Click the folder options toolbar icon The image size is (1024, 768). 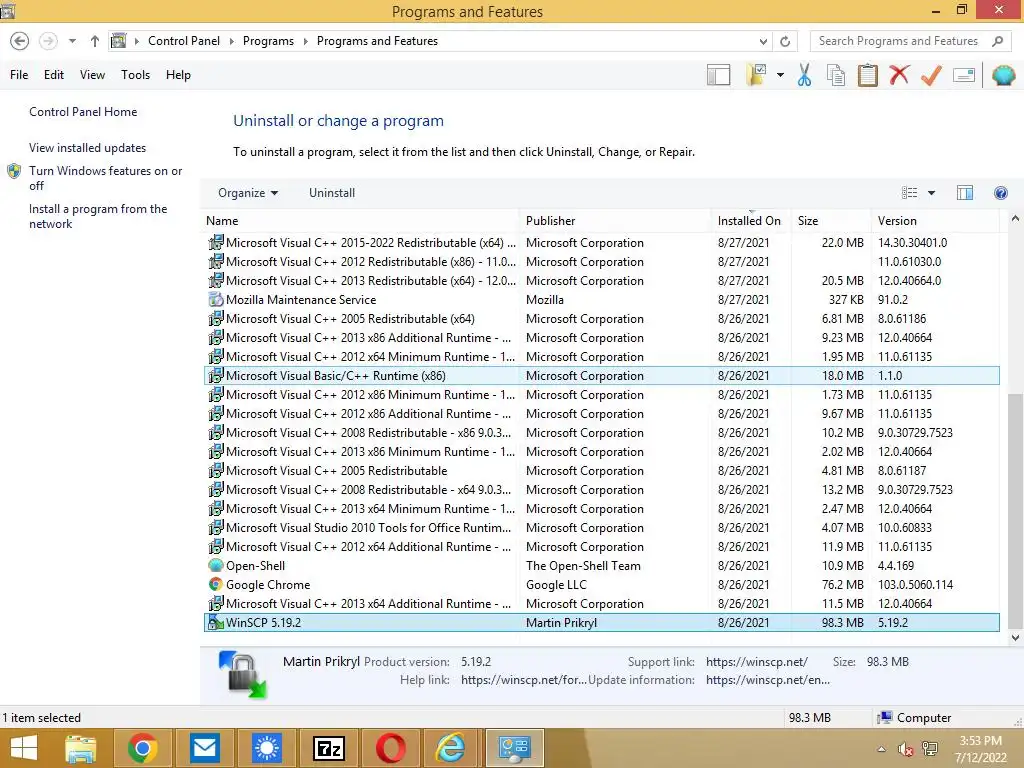(x=756, y=75)
